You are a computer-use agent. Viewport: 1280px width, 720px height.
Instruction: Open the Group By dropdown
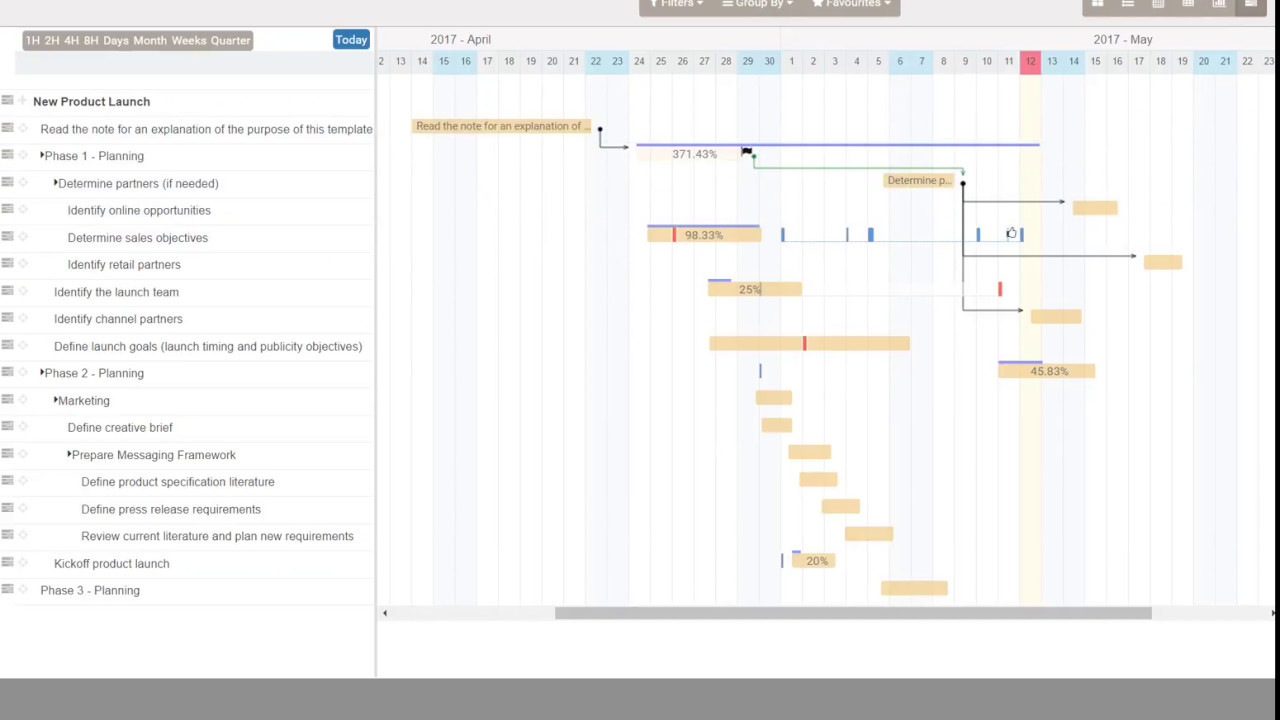click(757, 4)
